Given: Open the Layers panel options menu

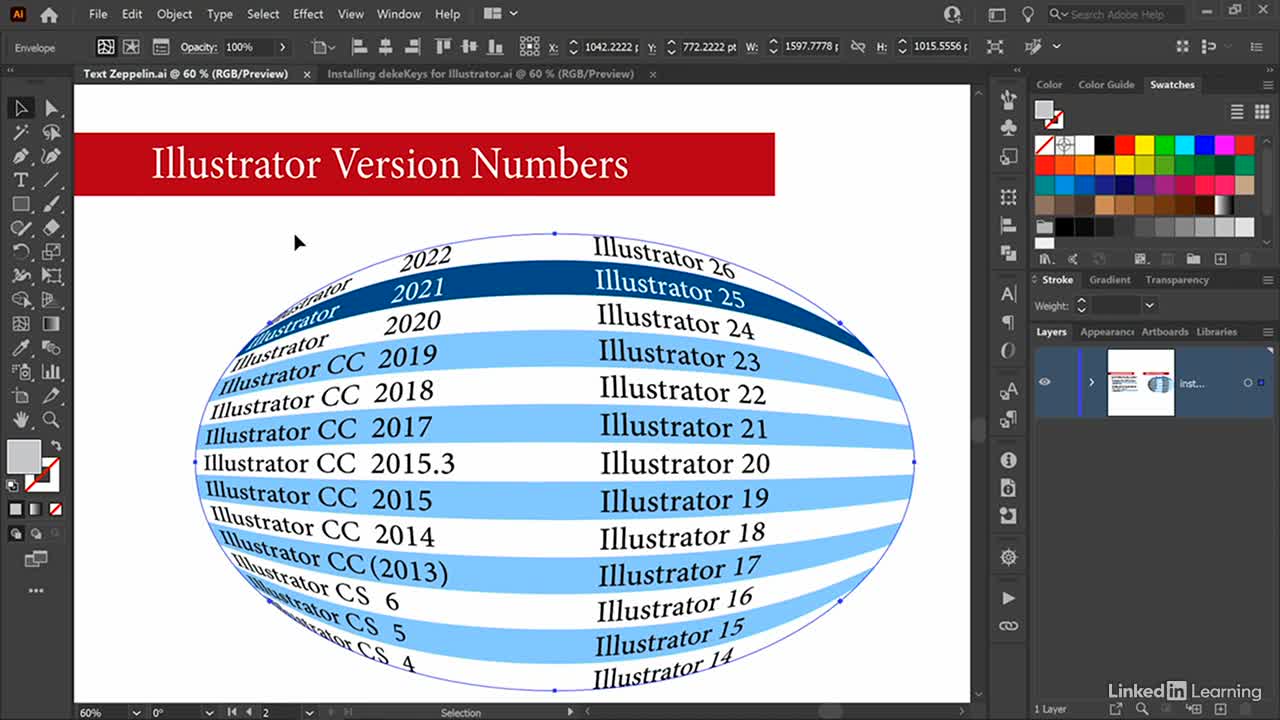Looking at the screenshot, I should point(1268,332).
